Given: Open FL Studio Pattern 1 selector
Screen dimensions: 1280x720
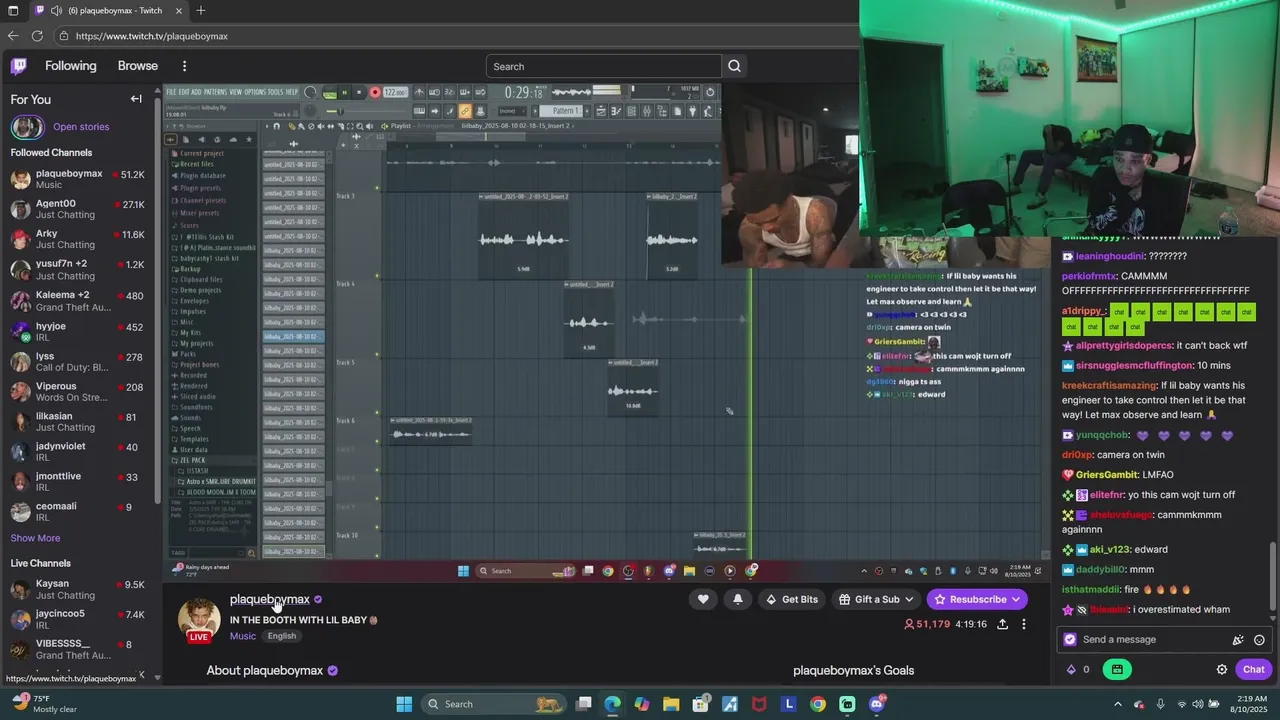Looking at the screenshot, I should (x=563, y=111).
